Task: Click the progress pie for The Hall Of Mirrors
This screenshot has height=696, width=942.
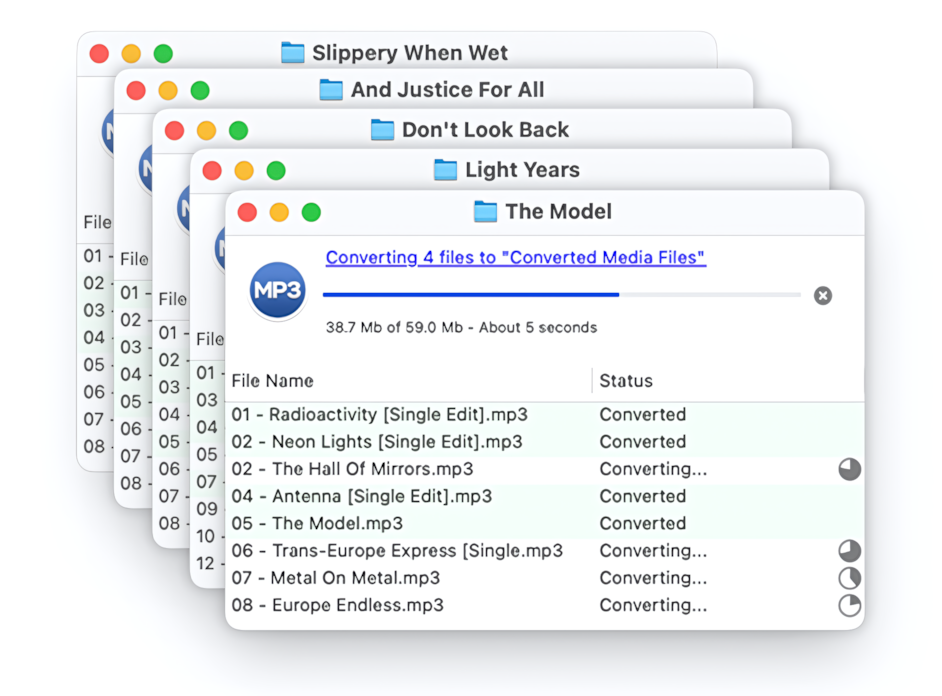Action: tap(849, 469)
